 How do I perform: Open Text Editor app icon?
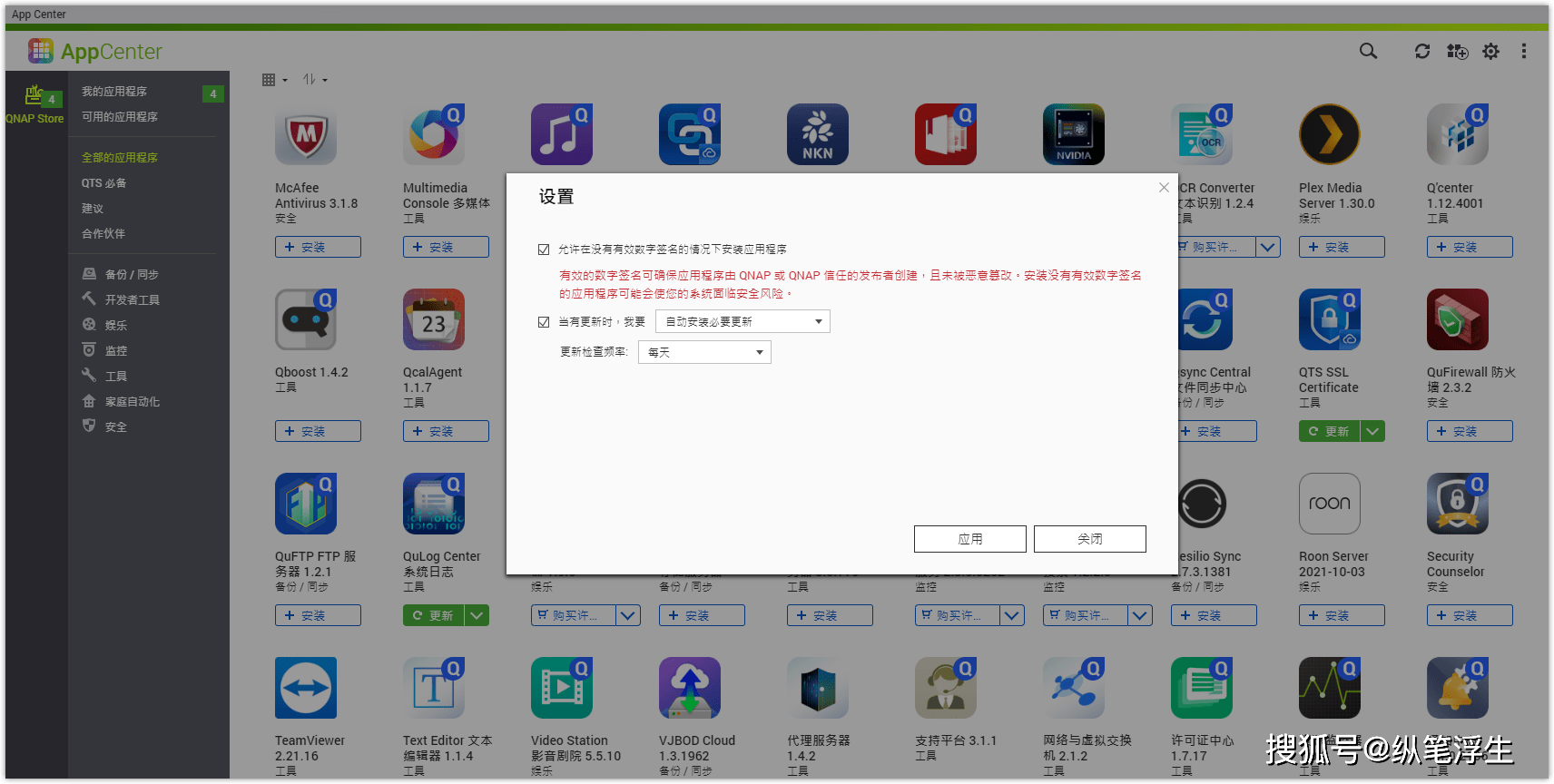coord(434,688)
